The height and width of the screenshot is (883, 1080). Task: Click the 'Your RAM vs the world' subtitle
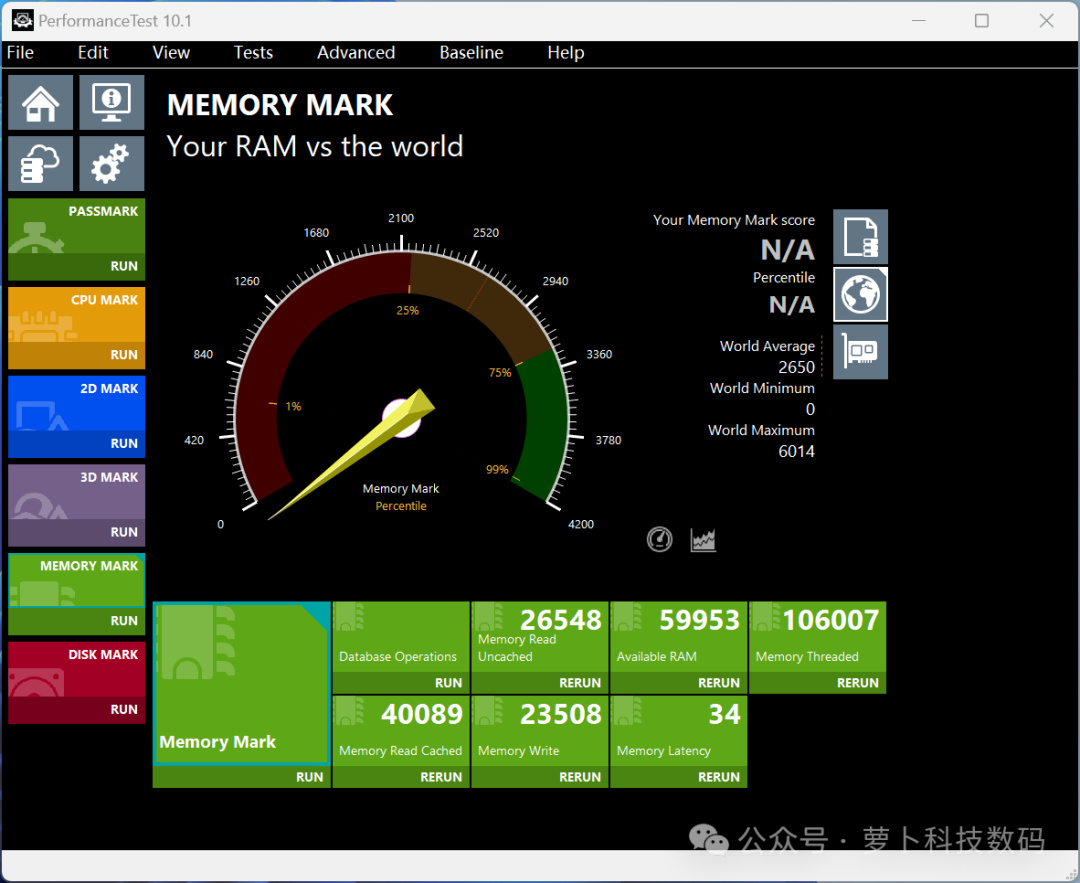(315, 147)
